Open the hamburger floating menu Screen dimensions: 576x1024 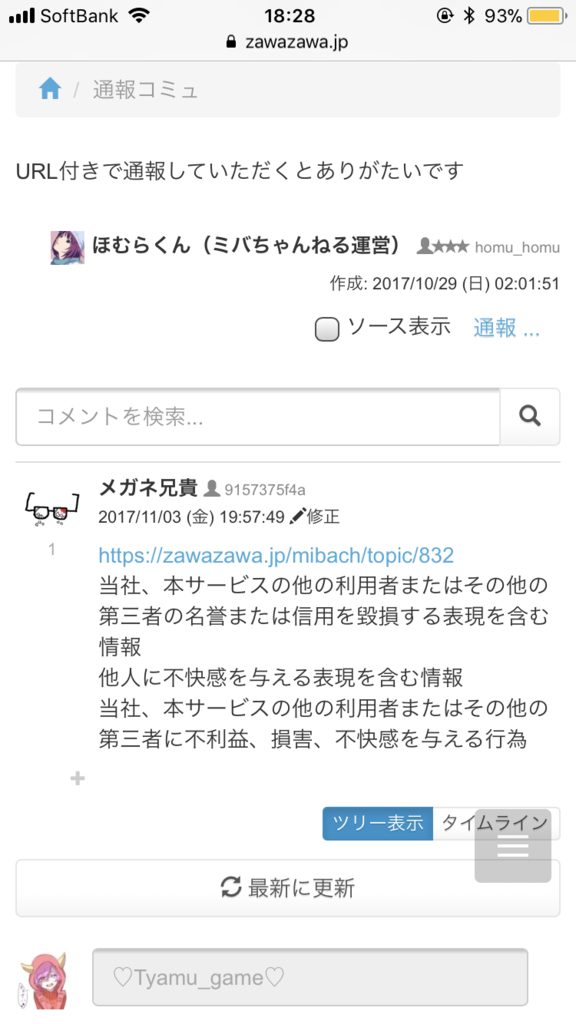(513, 846)
